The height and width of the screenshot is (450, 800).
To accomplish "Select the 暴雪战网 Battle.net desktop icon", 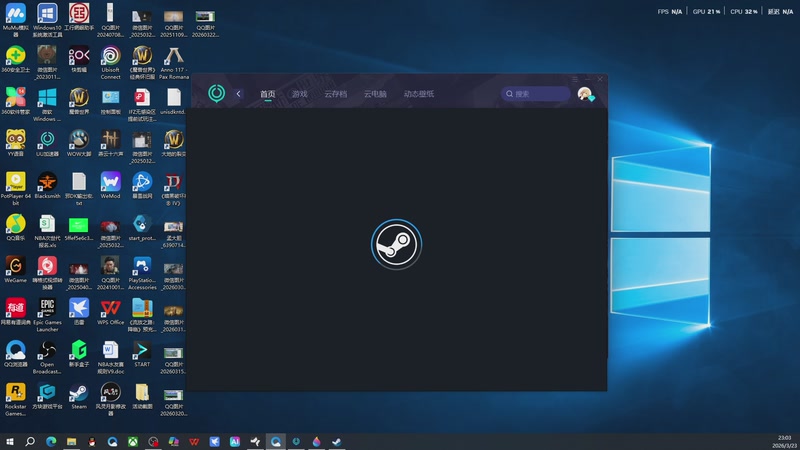I will pyautogui.click(x=142, y=185).
